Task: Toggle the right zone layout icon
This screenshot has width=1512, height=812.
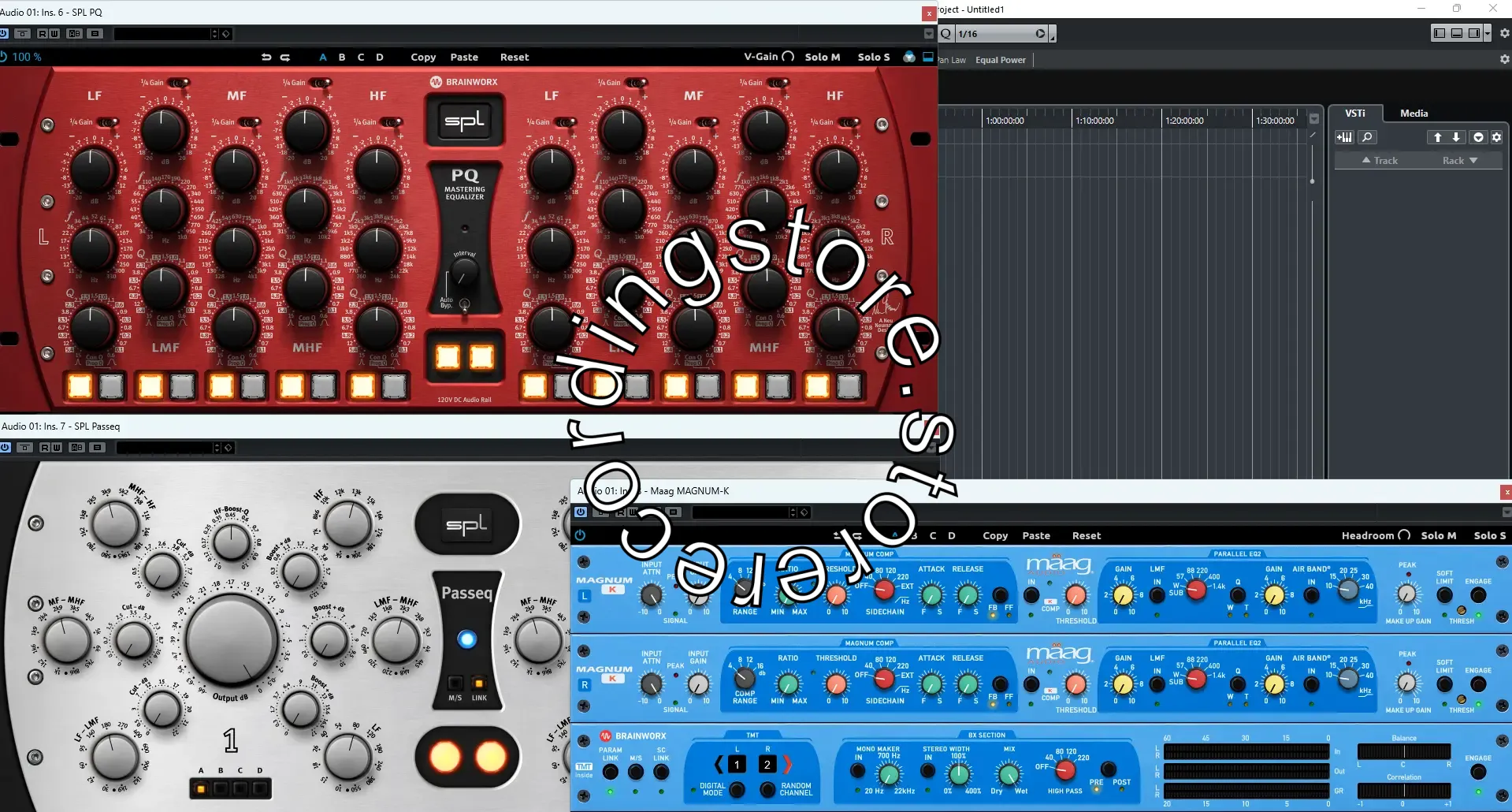Action: tap(1474, 33)
